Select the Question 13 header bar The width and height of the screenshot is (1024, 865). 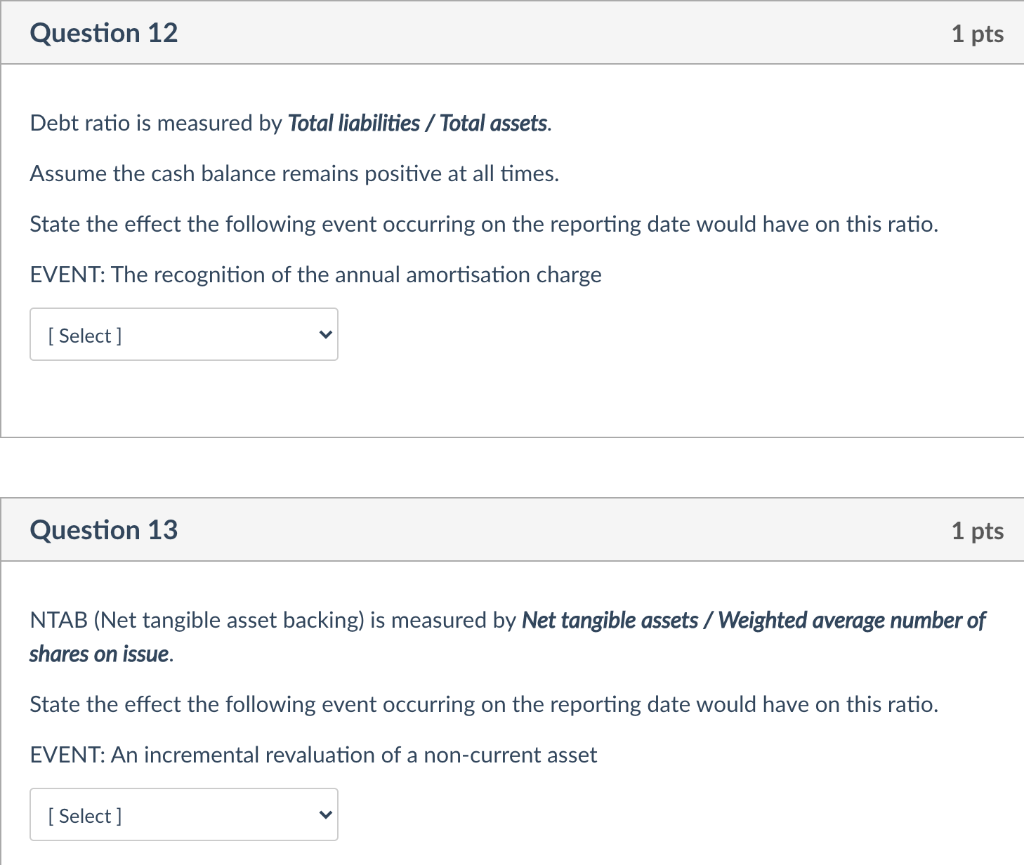[512, 529]
